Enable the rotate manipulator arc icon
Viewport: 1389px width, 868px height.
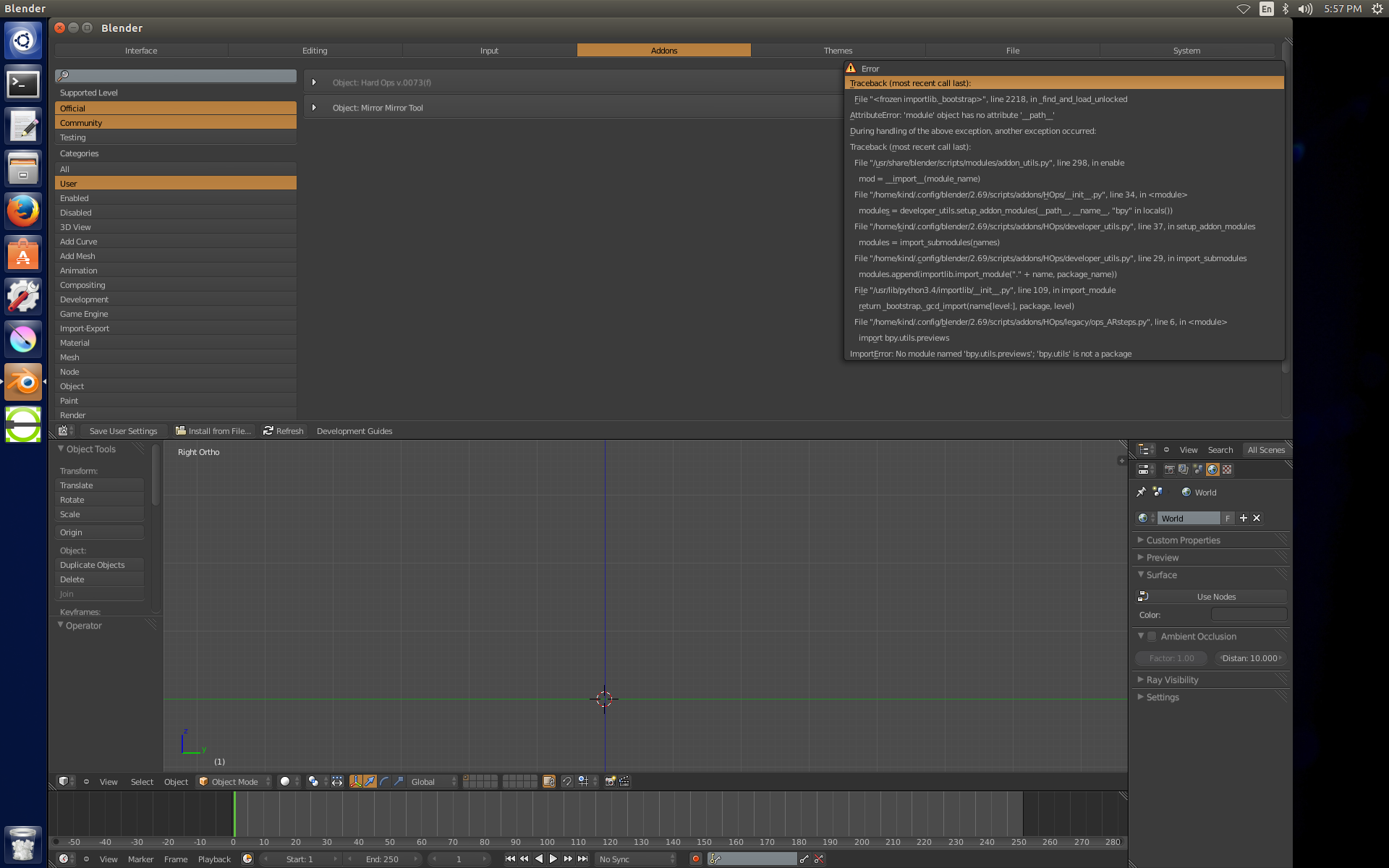384,781
